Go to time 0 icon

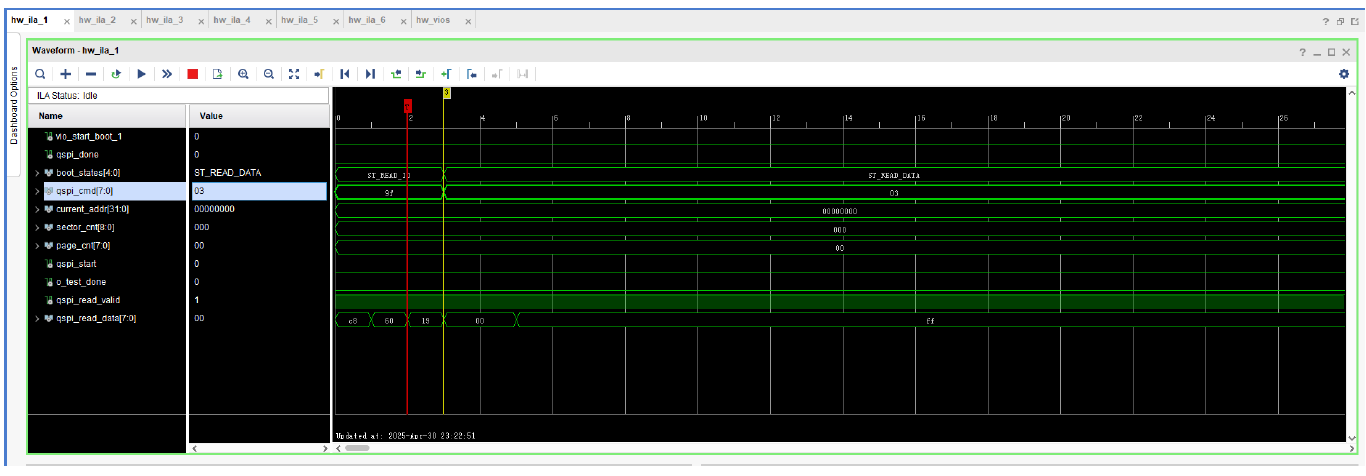click(x=345, y=74)
